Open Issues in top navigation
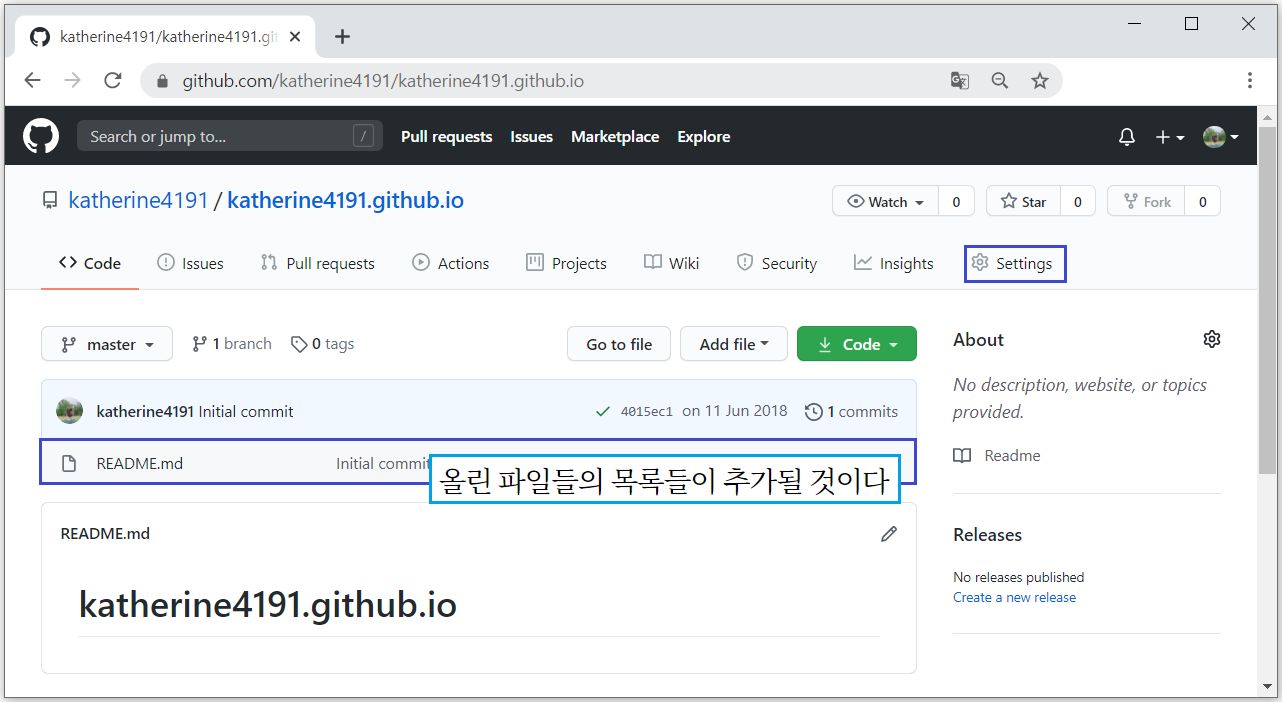1282x702 pixels. [531, 137]
